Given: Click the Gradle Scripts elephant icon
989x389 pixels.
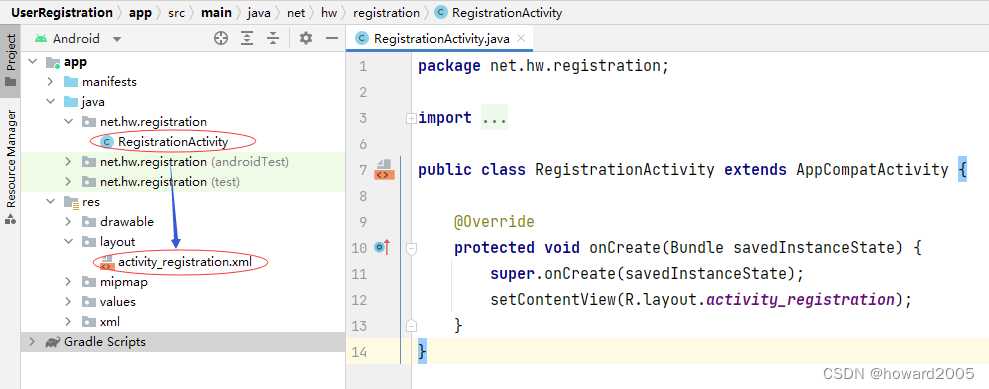Looking at the screenshot, I should click(52, 342).
